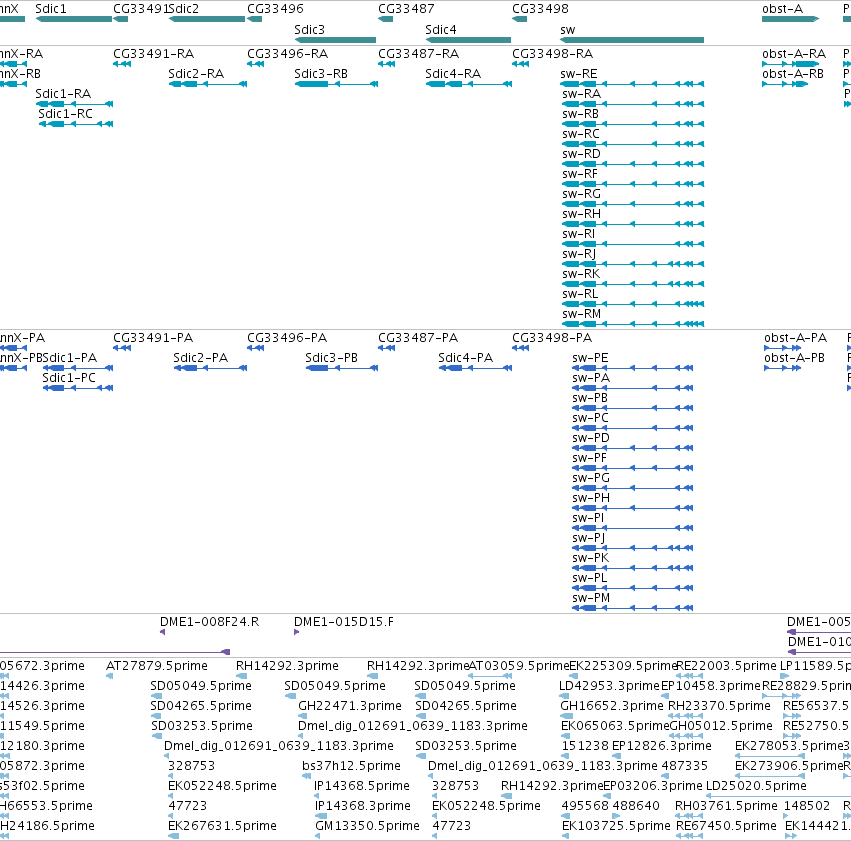Select the CG33498 gene label
851x841 pixels.
pos(540,9)
